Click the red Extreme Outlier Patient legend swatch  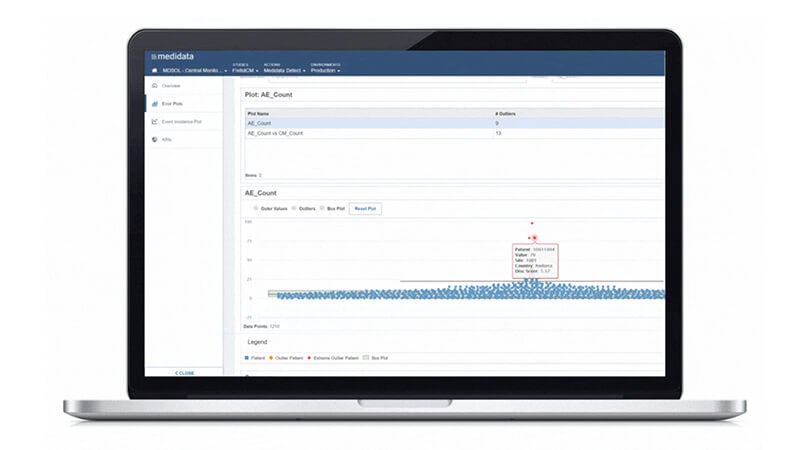309,358
